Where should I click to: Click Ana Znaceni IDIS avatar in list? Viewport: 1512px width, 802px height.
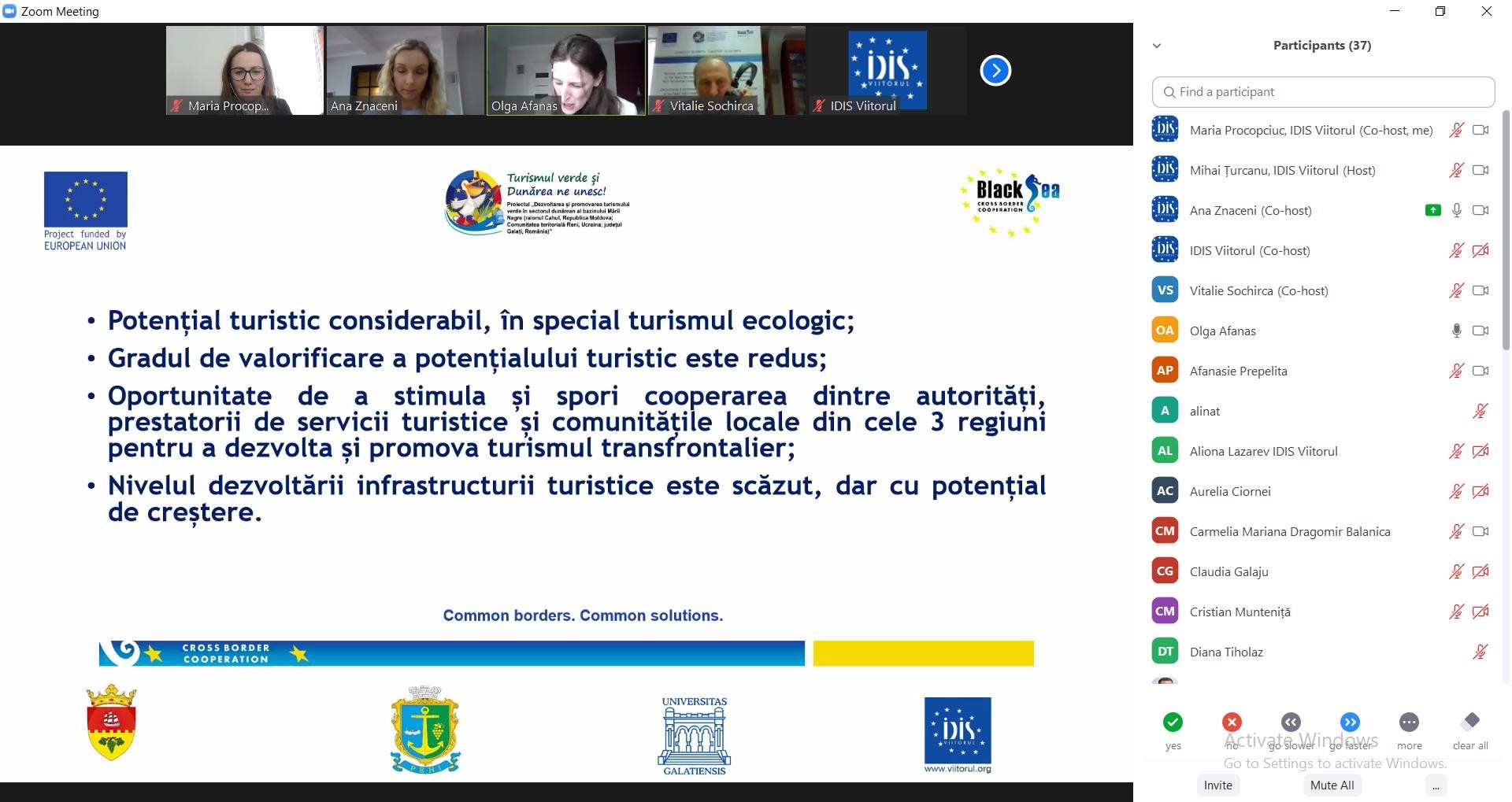pos(1165,209)
